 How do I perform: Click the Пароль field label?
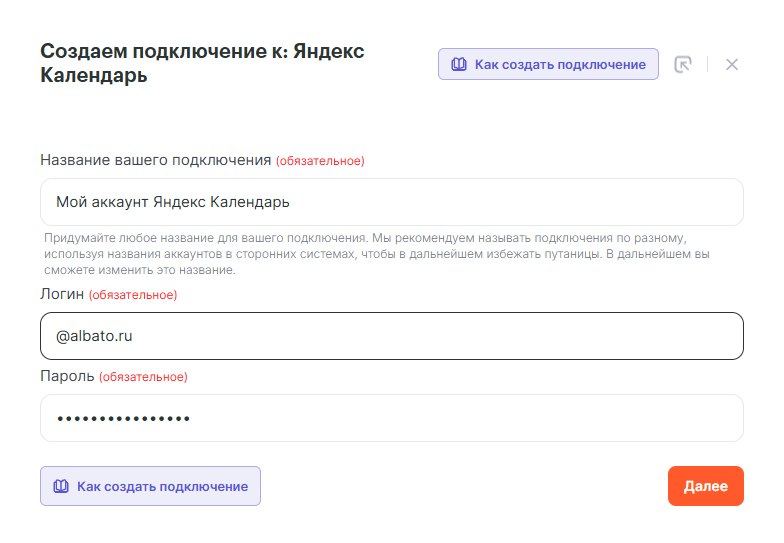pyautogui.click(x=67, y=376)
